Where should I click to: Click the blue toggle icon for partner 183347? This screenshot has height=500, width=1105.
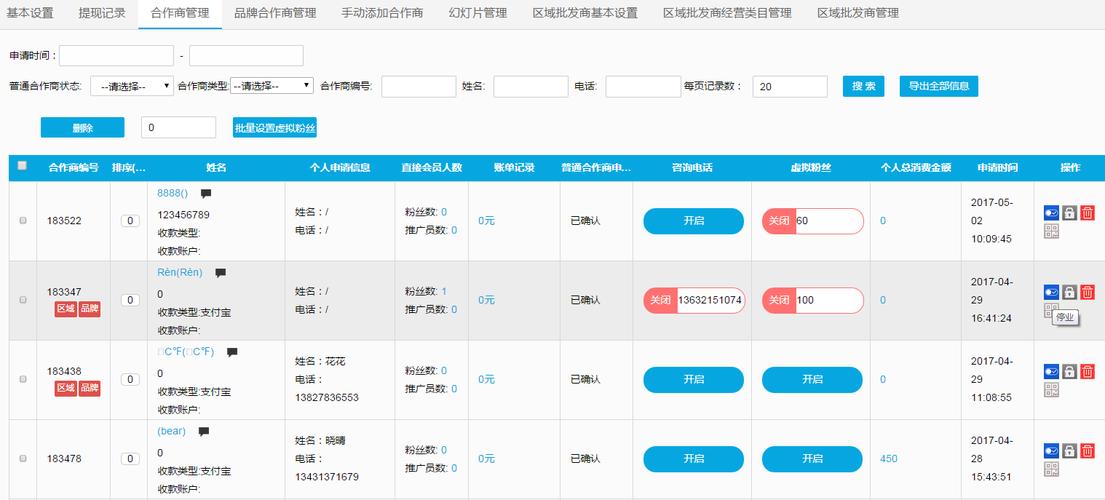coord(1051,292)
